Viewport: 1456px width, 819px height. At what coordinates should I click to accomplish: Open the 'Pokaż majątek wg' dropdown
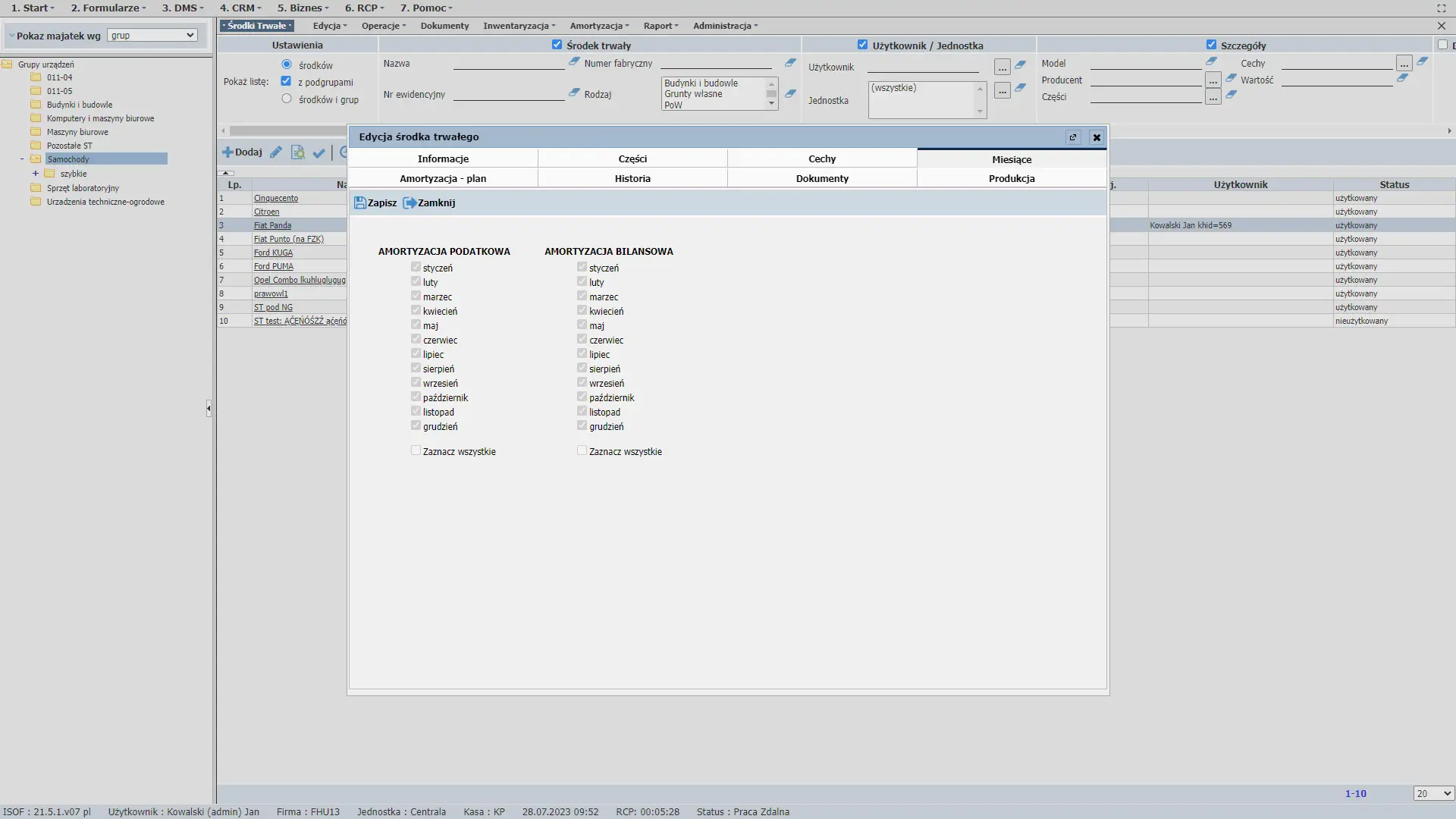pyautogui.click(x=152, y=36)
